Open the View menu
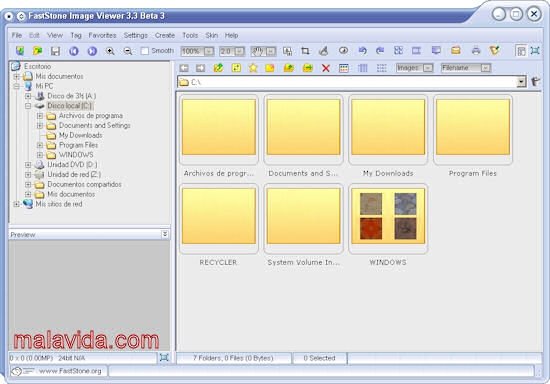550x384 pixels. (x=55, y=35)
